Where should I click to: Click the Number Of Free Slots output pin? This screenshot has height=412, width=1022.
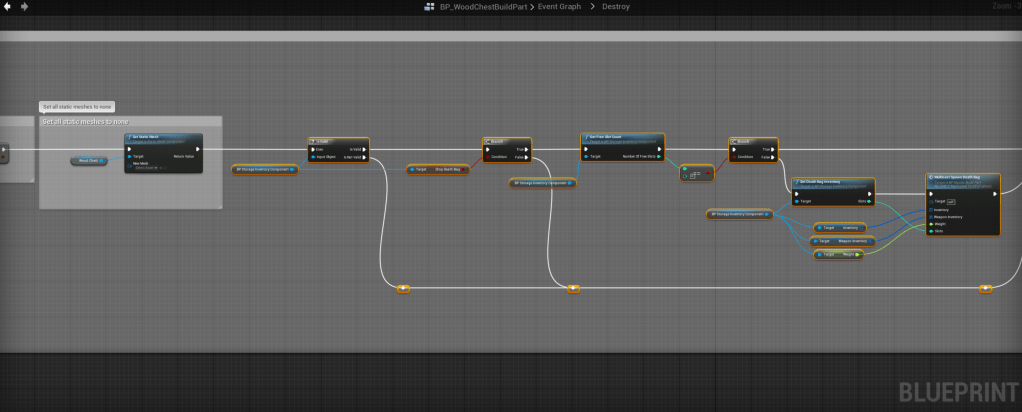659,157
